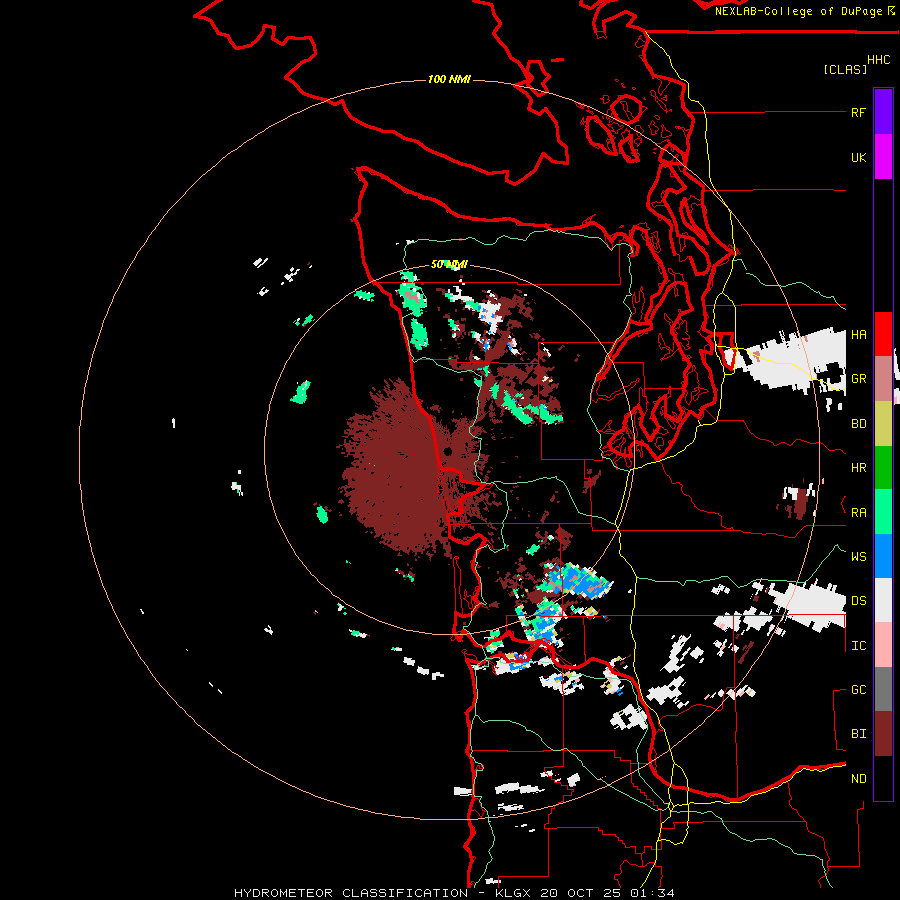Click the WS legend label
This screenshot has width=900, height=900.
858,557
